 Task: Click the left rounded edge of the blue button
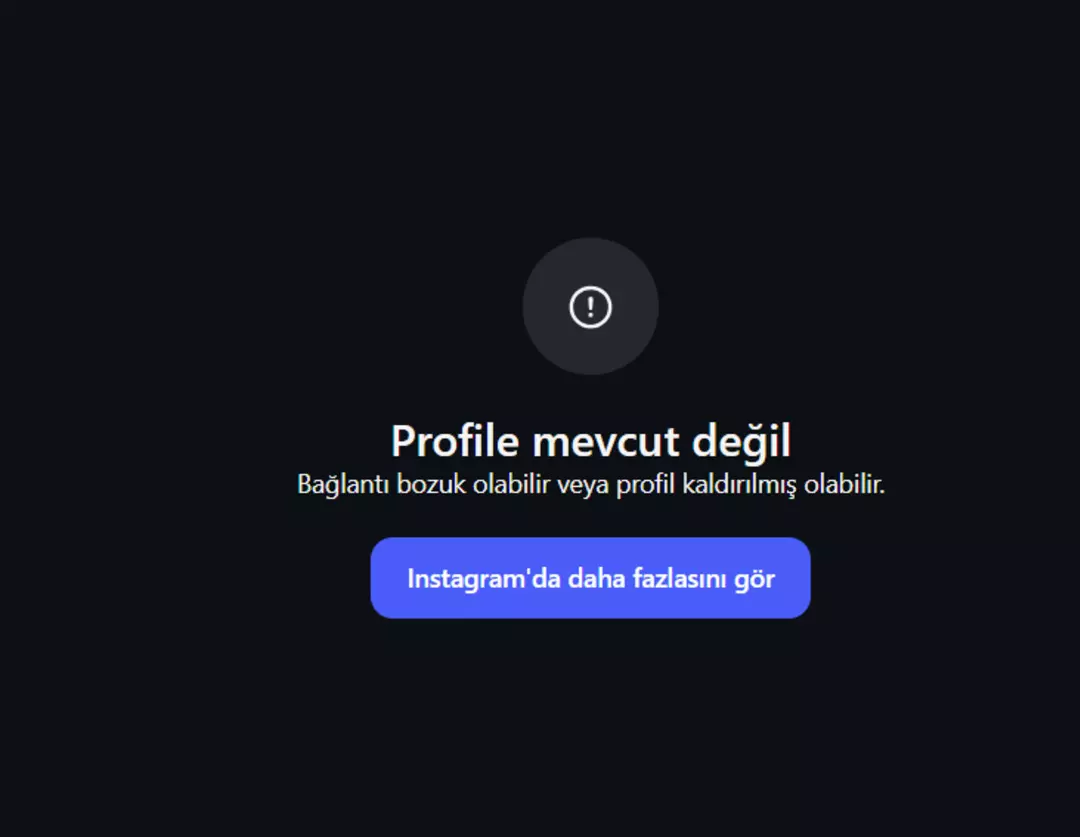pos(377,578)
